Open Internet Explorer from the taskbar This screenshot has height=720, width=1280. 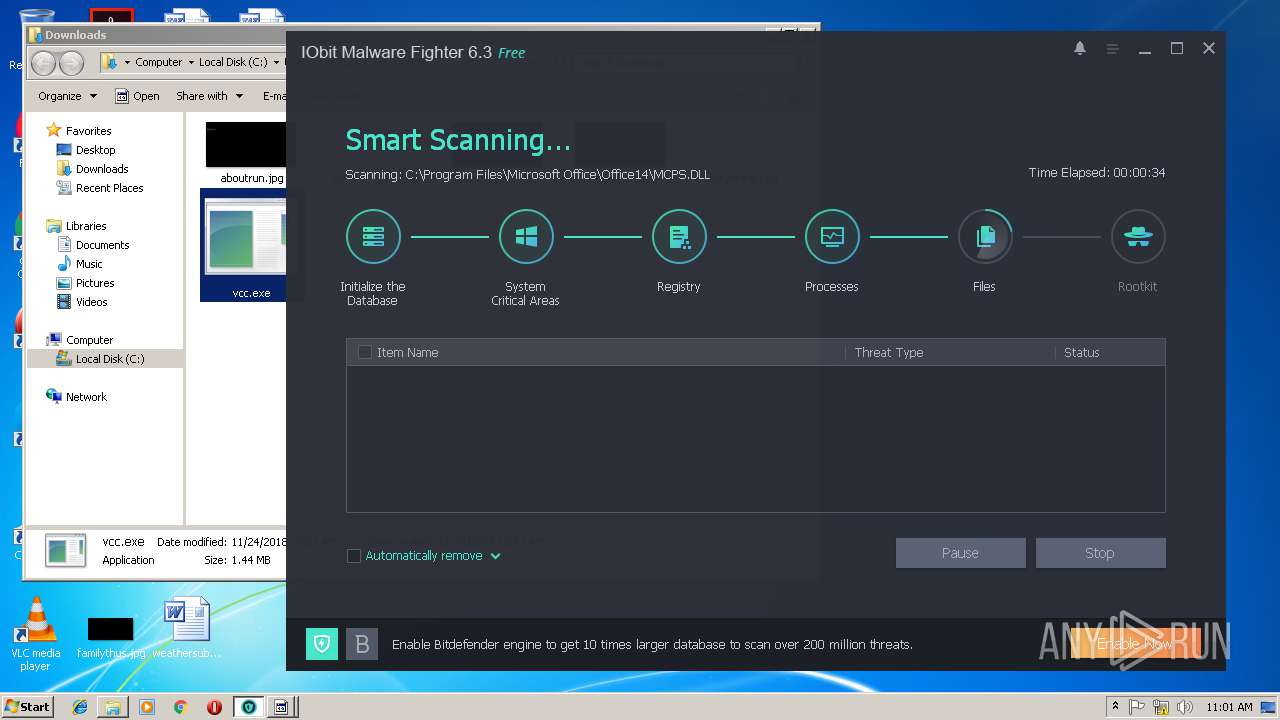coord(80,707)
